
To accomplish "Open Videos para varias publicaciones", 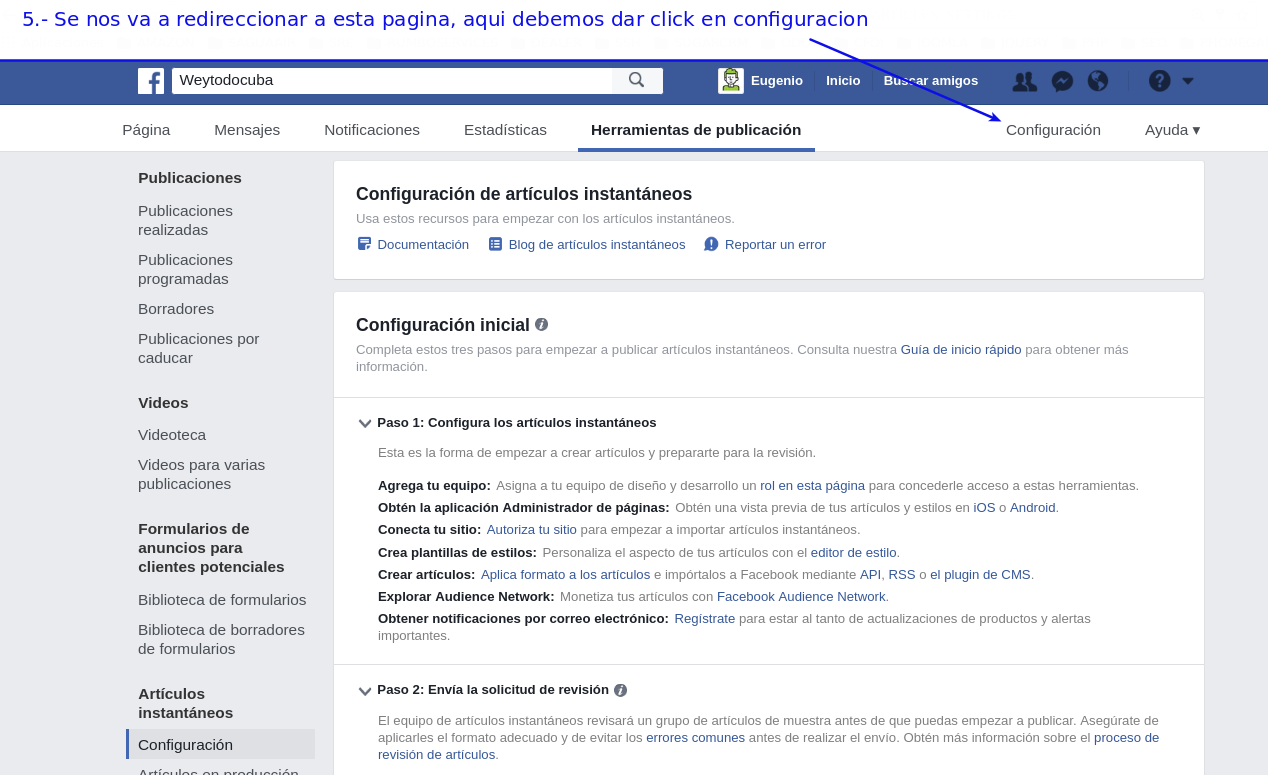I will pyautogui.click(x=202, y=474).
